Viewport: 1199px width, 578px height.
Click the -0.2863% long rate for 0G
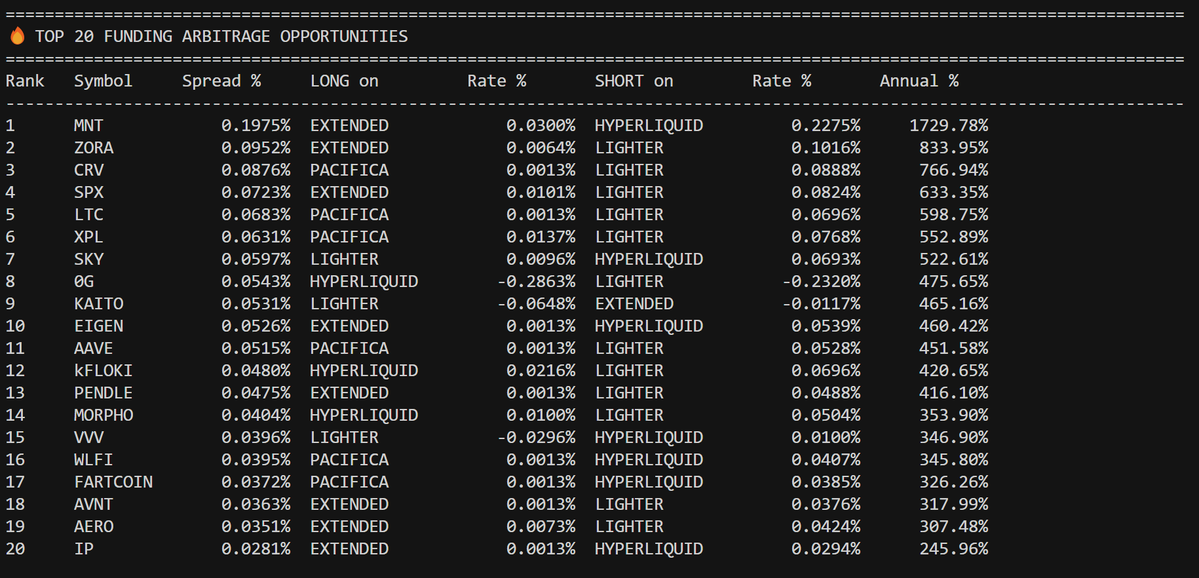[x=536, y=281]
